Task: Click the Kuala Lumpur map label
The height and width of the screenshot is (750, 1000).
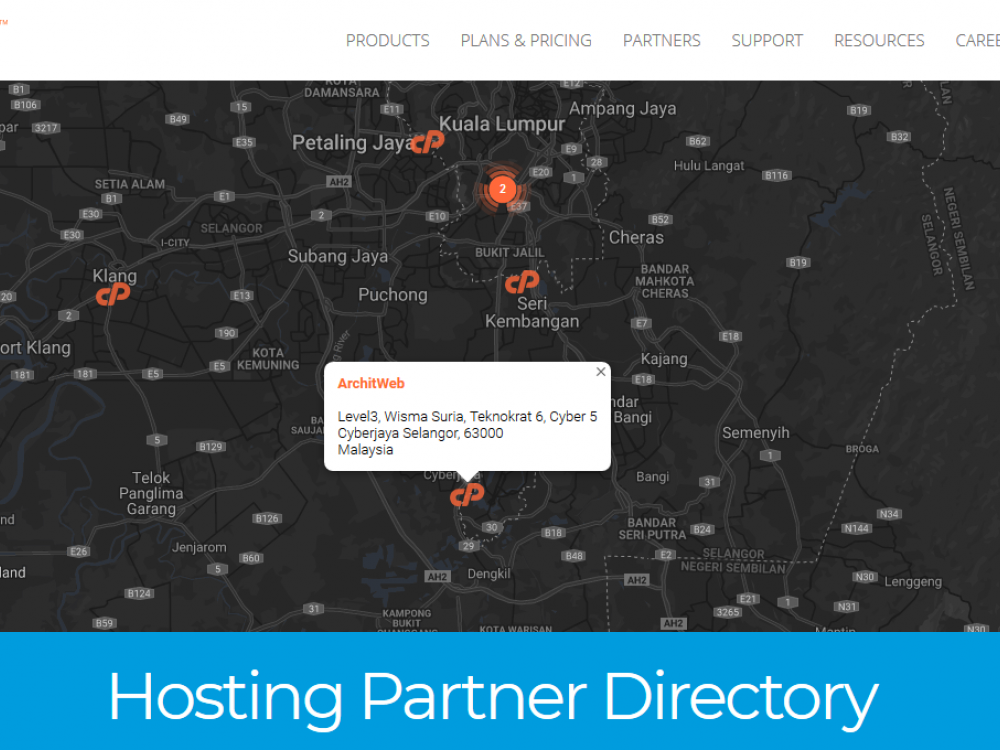Action: pyautogui.click(x=502, y=124)
